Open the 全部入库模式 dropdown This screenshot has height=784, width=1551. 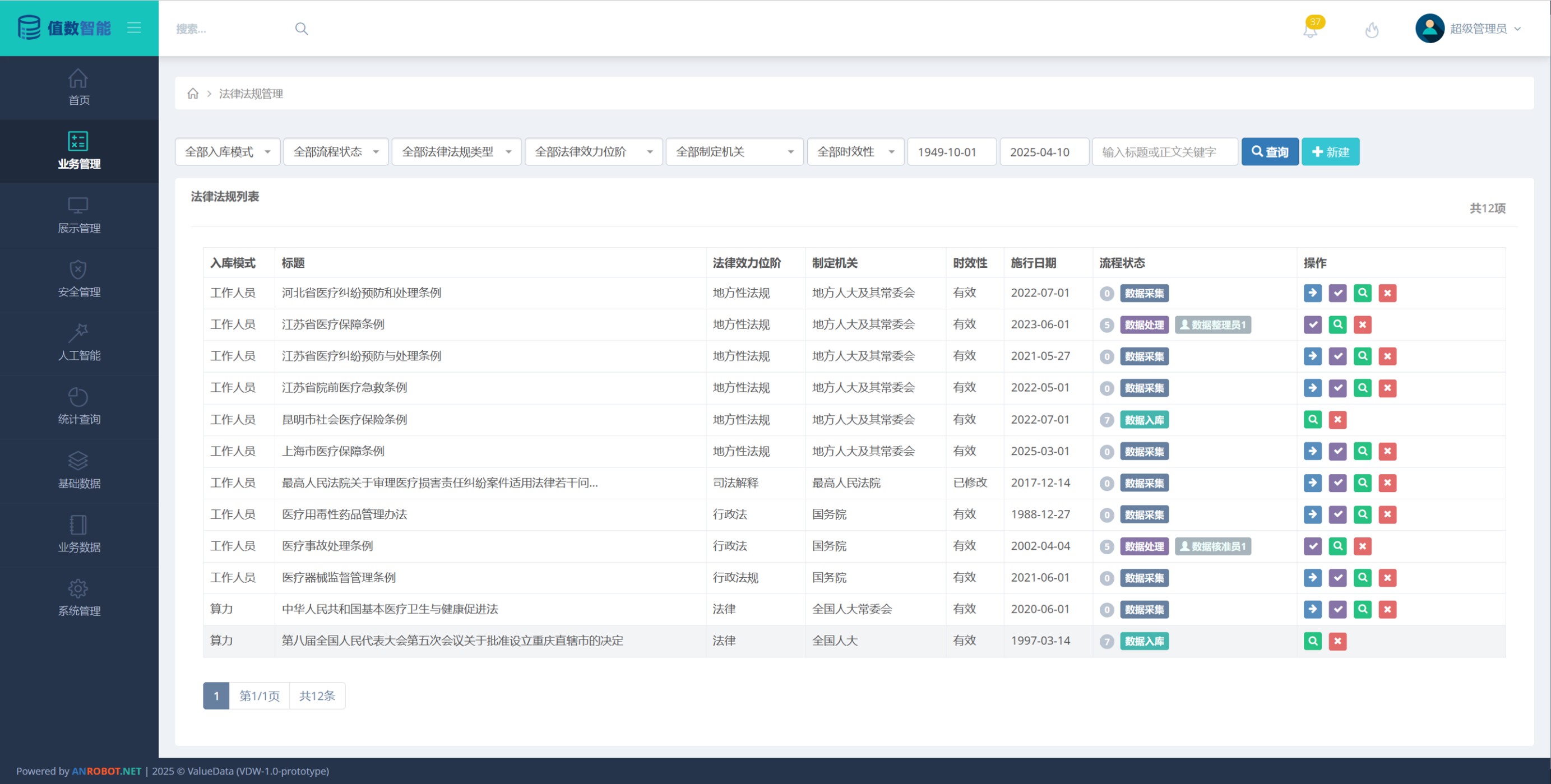click(227, 152)
